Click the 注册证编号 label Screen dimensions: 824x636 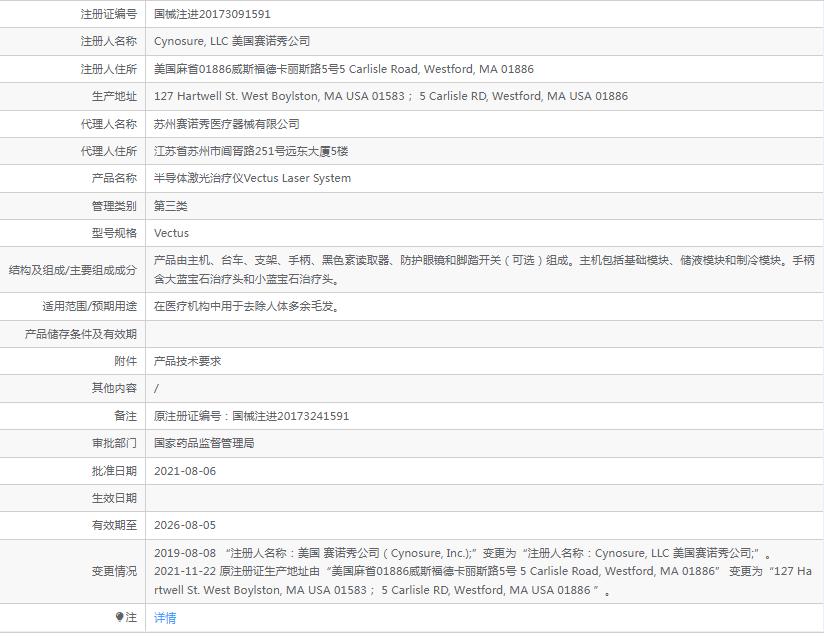click(x=109, y=14)
